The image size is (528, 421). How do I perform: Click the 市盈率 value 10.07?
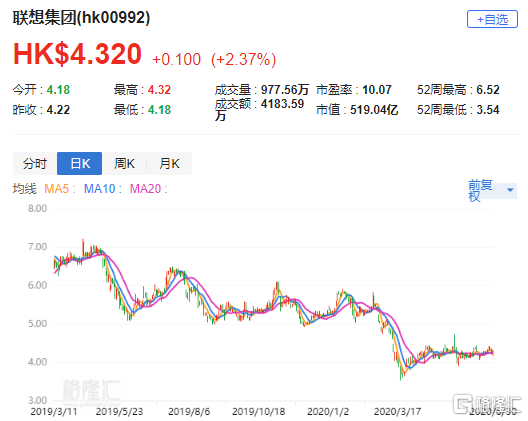[377, 90]
